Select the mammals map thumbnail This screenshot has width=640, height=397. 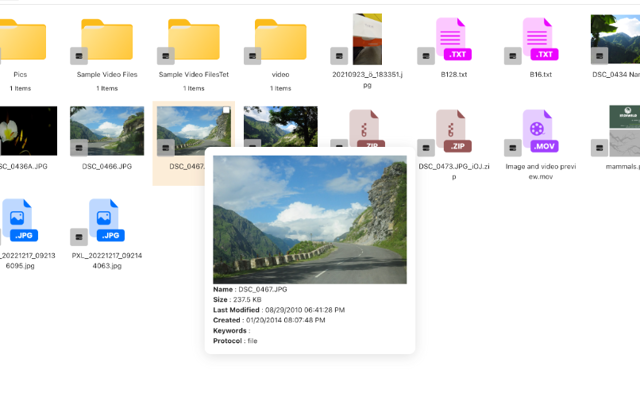coord(624,131)
